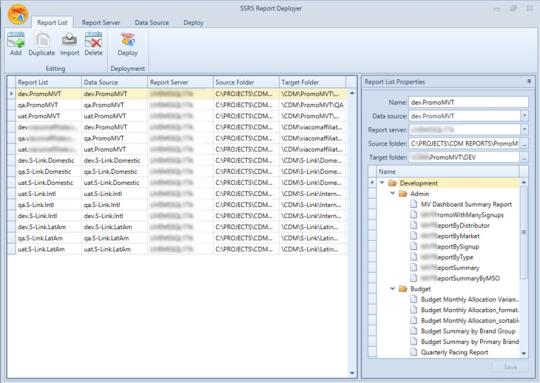Open the Report server dropdown arrow
540x383 pixels.
[524, 130]
